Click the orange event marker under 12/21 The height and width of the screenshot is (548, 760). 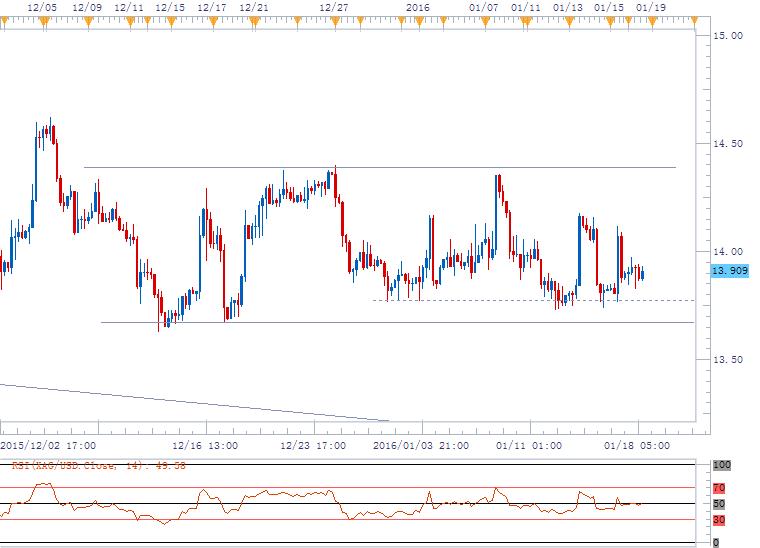click(x=254, y=21)
